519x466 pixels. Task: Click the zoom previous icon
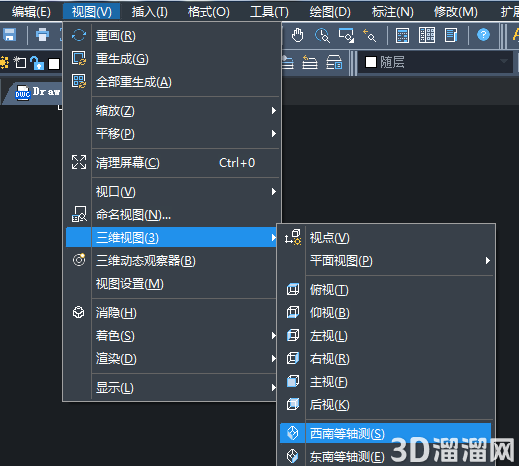coord(370,35)
